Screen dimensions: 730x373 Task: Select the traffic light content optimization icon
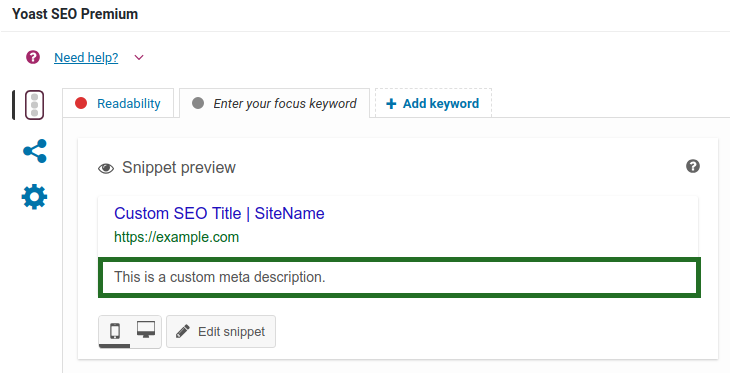(34, 105)
